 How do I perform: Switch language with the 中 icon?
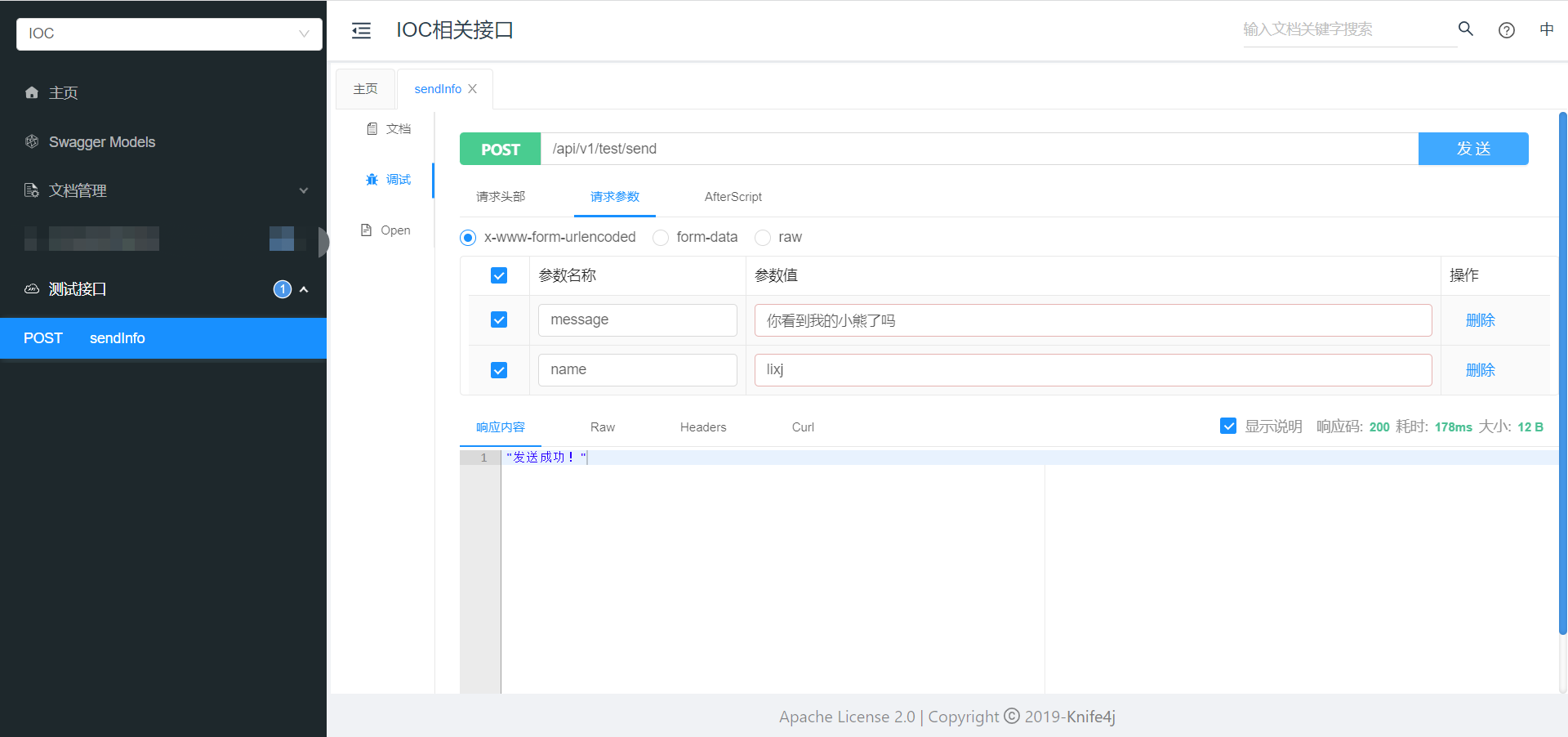(1546, 30)
